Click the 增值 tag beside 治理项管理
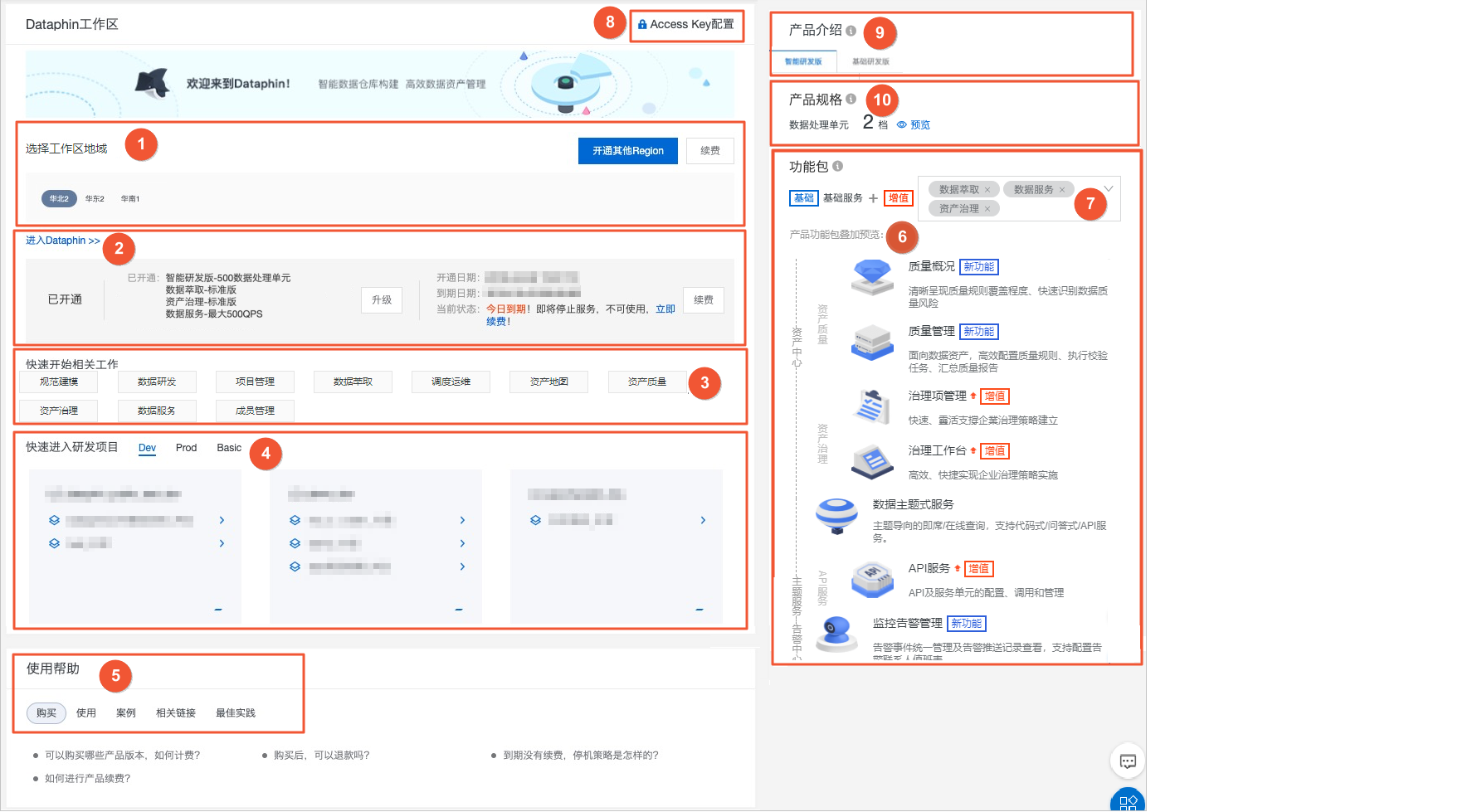The image size is (1482, 812). pyautogui.click(x=995, y=396)
